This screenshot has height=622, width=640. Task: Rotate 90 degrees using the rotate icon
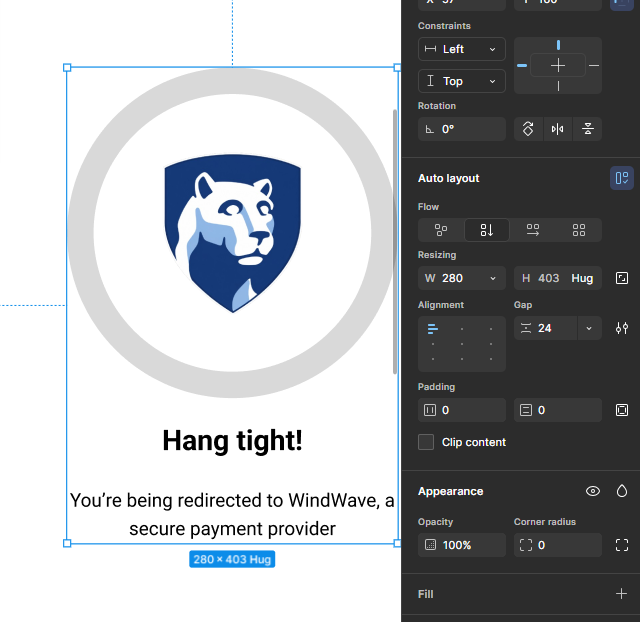528,129
